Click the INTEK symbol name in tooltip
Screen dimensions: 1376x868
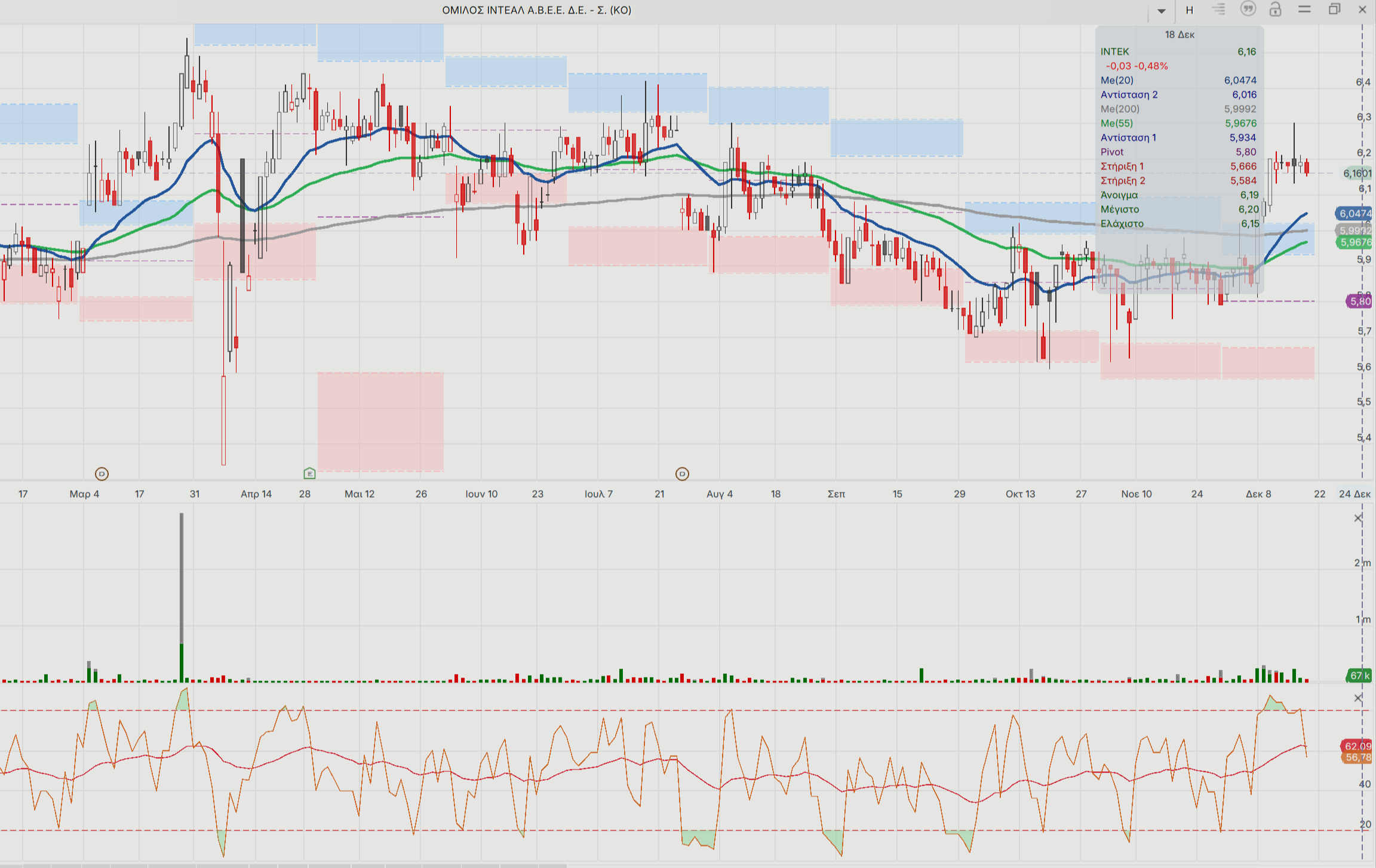click(x=1114, y=51)
